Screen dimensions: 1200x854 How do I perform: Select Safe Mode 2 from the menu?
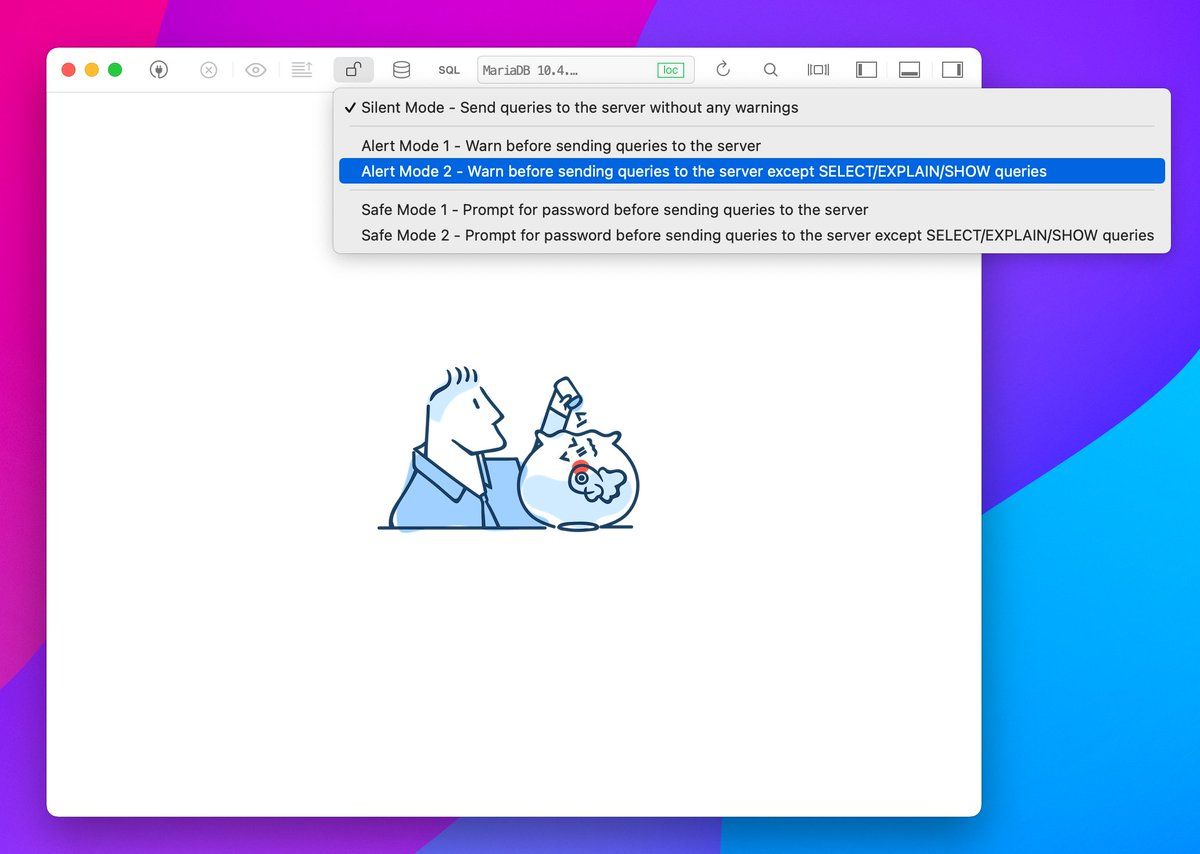pos(757,235)
